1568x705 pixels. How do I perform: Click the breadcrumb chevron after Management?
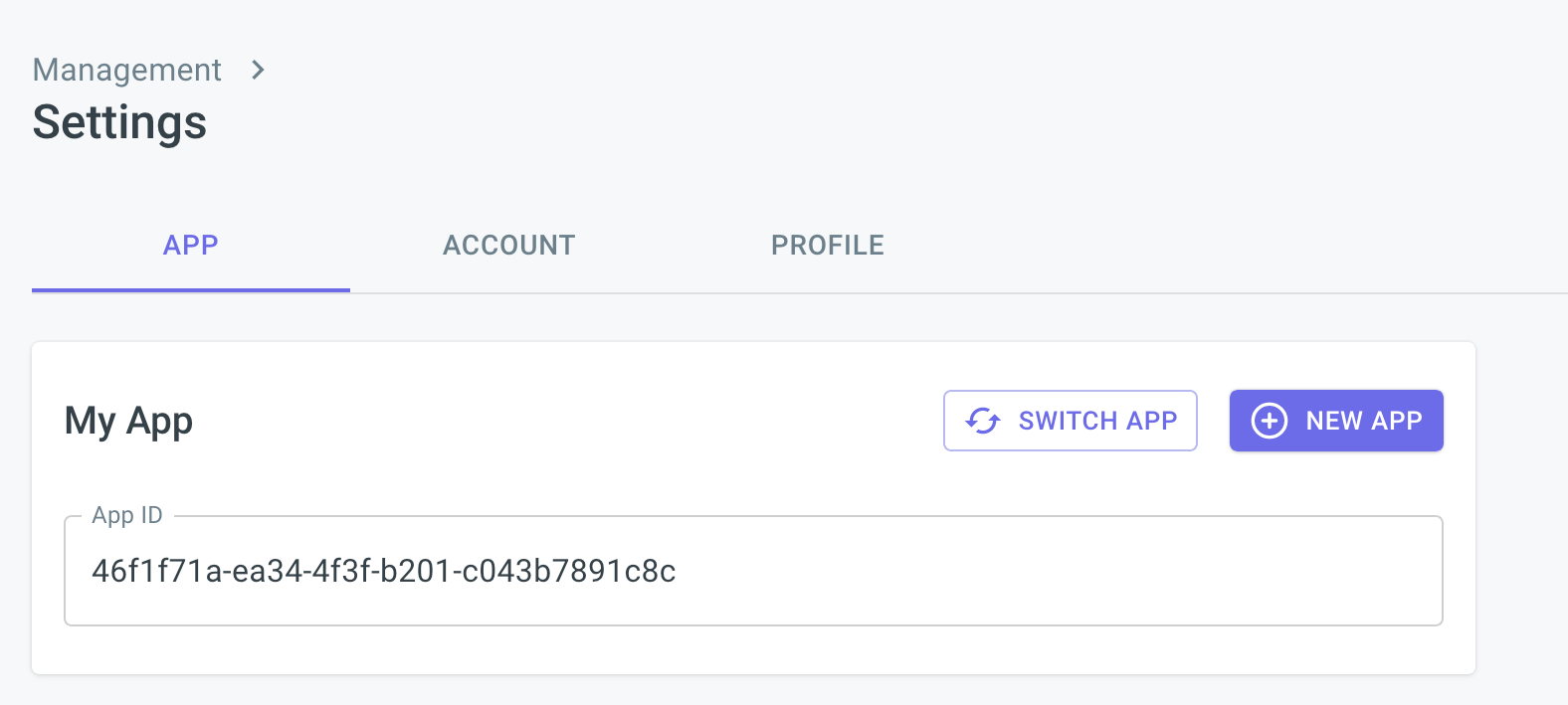258,70
